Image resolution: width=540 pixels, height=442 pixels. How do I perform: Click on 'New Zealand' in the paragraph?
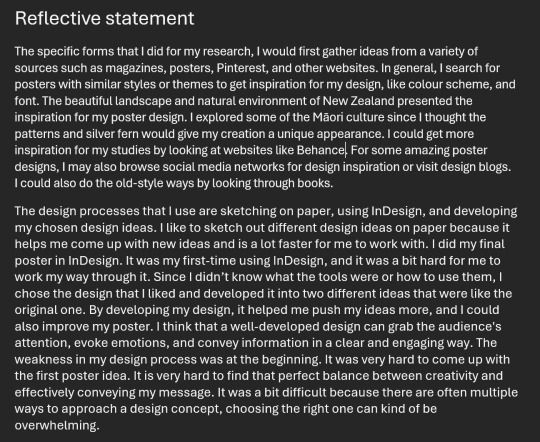[x=358, y=101]
